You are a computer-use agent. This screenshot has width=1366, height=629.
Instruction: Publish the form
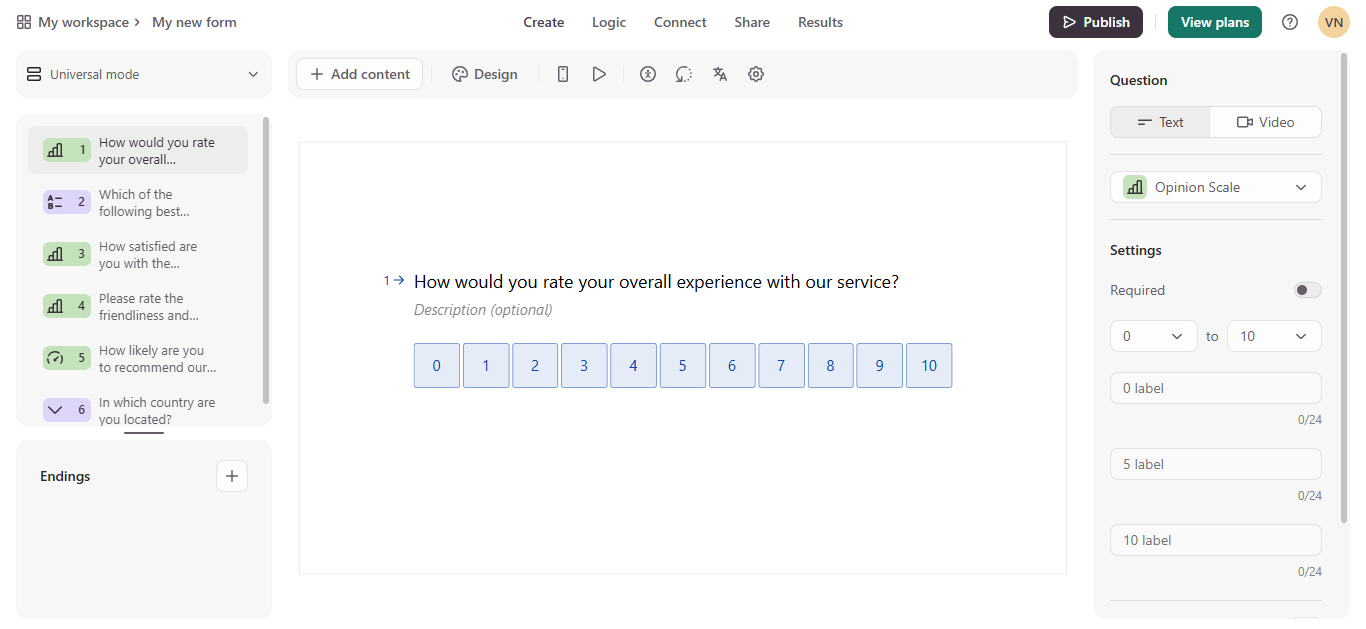(x=1095, y=21)
